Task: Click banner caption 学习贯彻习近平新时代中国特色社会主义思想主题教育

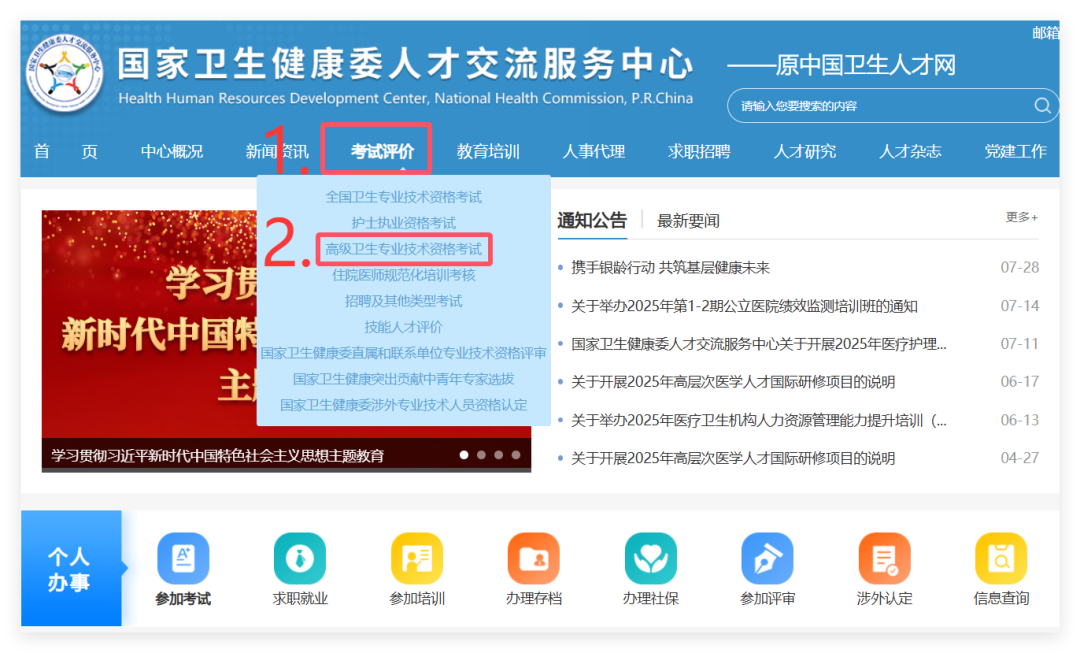Action: point(217,455)
